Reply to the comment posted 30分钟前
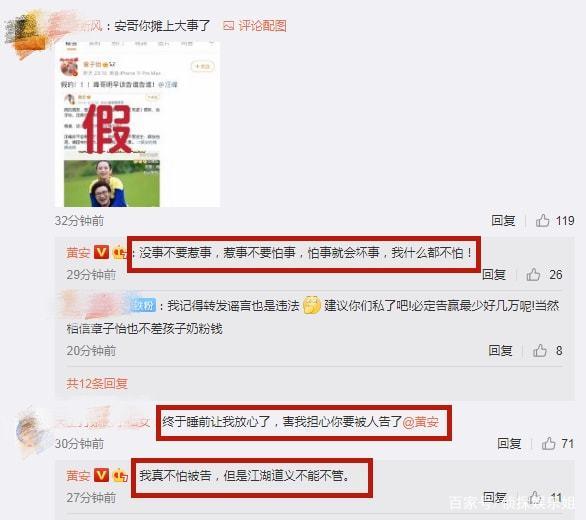The image size is (586, 520). coord(509,444)
